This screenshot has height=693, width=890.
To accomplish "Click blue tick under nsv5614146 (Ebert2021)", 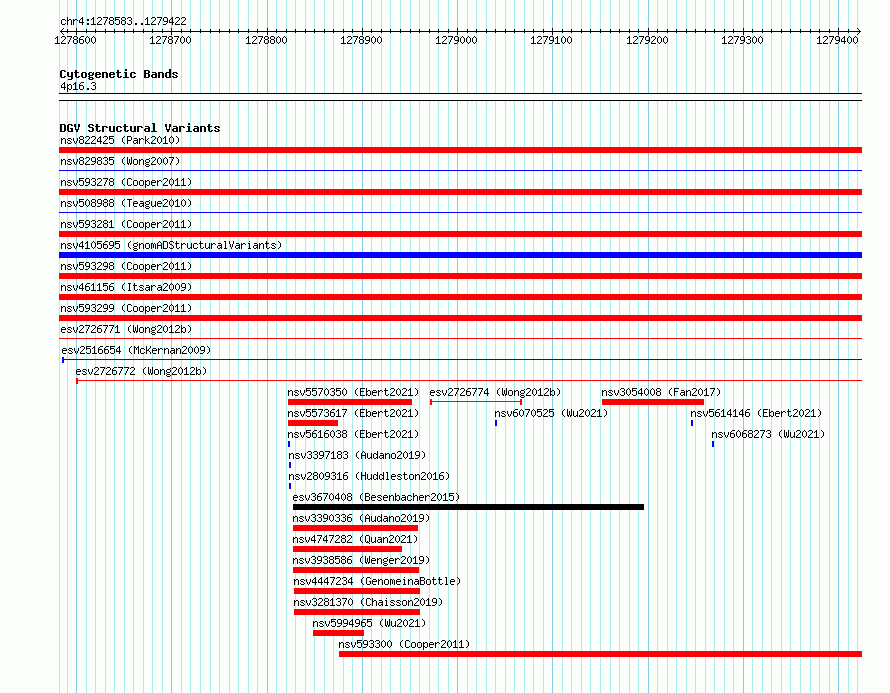I will (692, 423).
